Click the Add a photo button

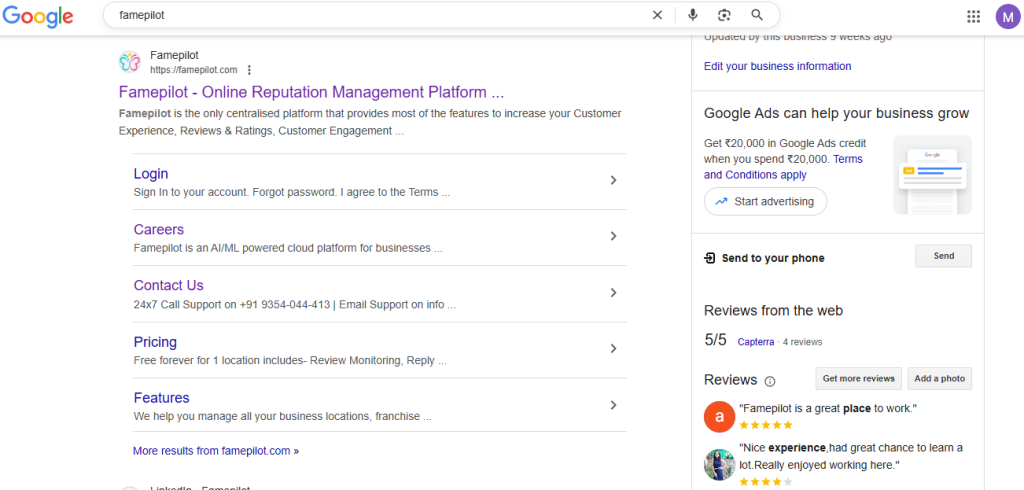pyautogui.click(x=940, y=378)
